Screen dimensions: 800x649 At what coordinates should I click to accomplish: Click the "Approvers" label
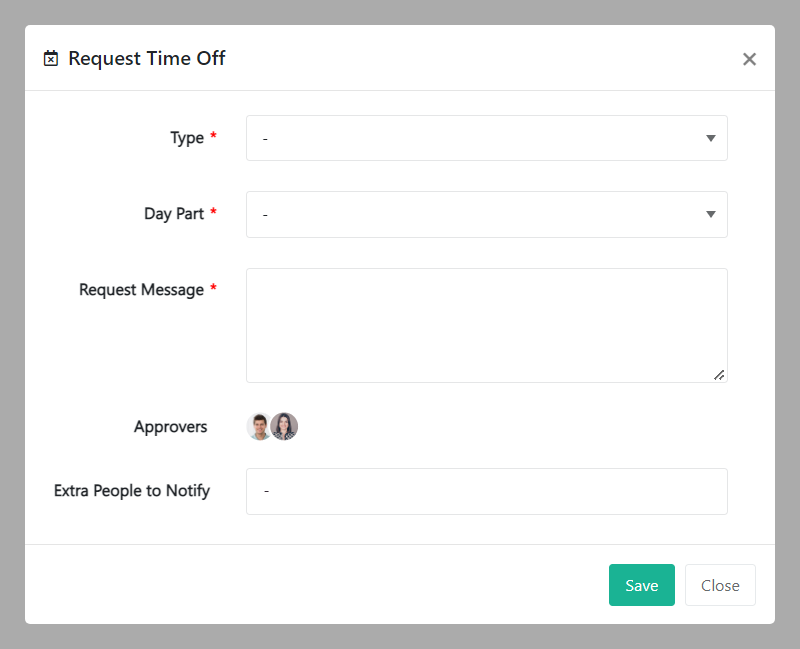click(x=171, y=427)
